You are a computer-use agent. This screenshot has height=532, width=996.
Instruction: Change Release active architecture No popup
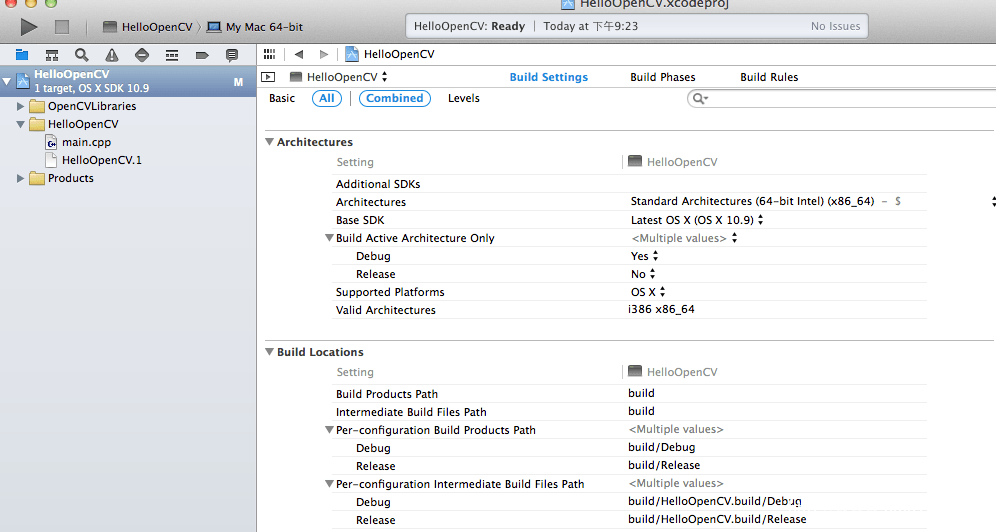[643, 274]
